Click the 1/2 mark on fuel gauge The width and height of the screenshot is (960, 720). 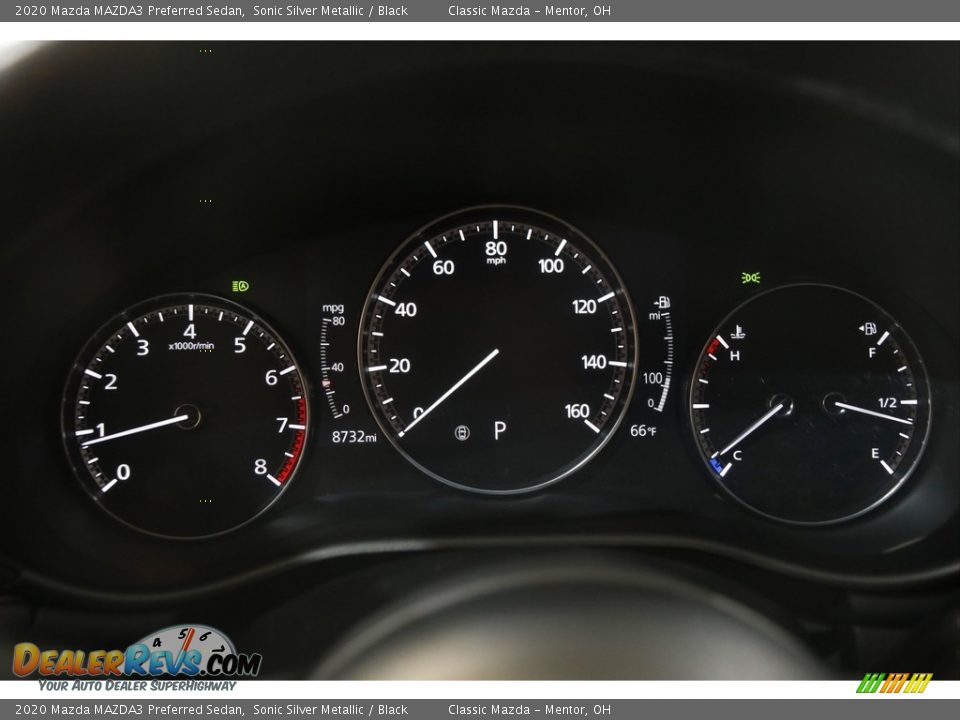coord(887,403)
